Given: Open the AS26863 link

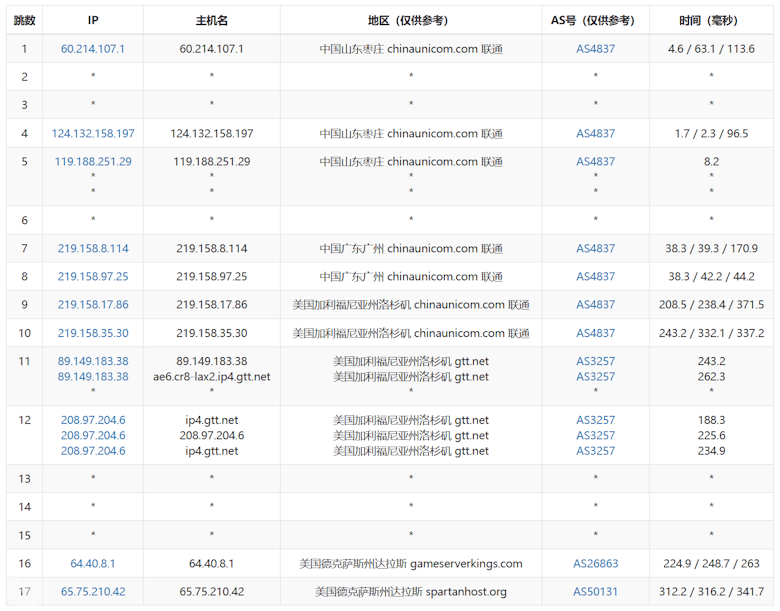Looking at the screenshot, I should pos(595,563).
